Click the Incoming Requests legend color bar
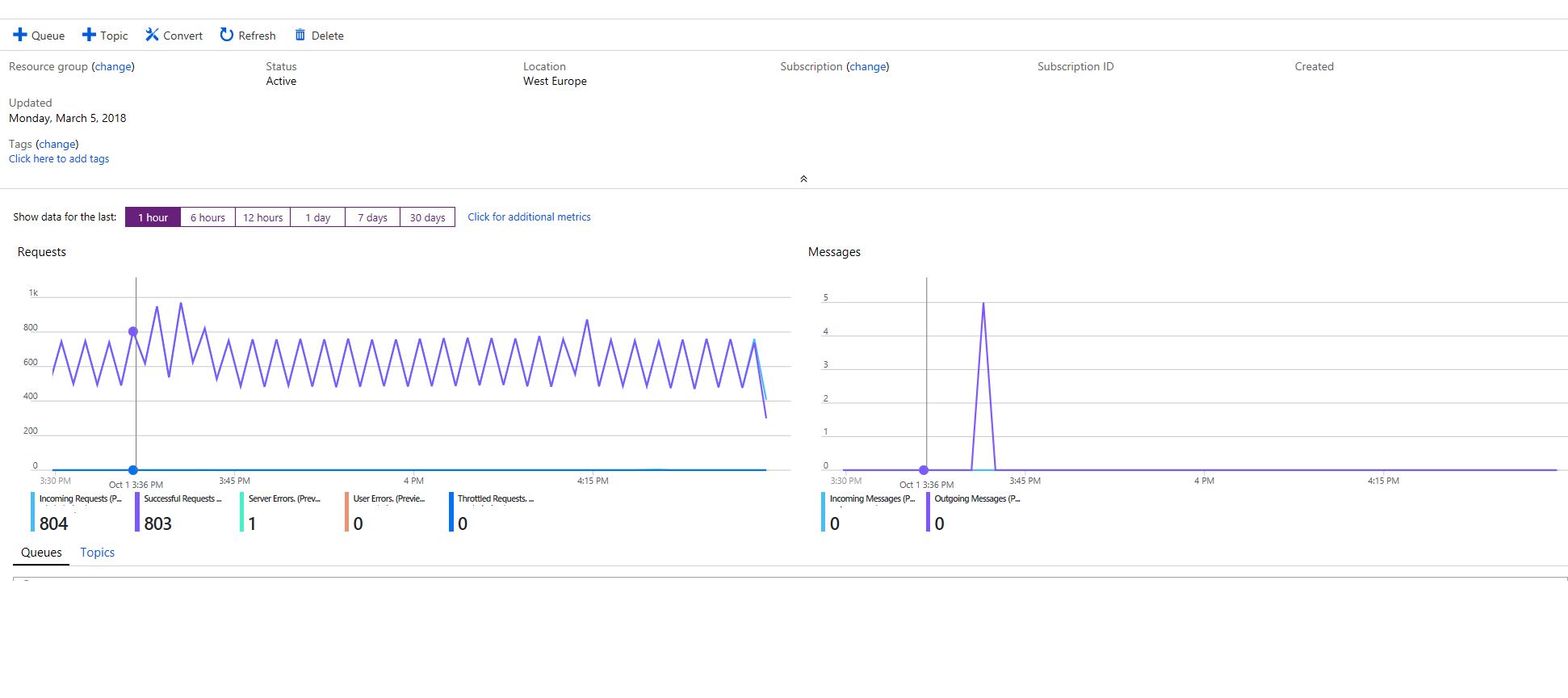The image size is (1568, 698). point(32,511)
